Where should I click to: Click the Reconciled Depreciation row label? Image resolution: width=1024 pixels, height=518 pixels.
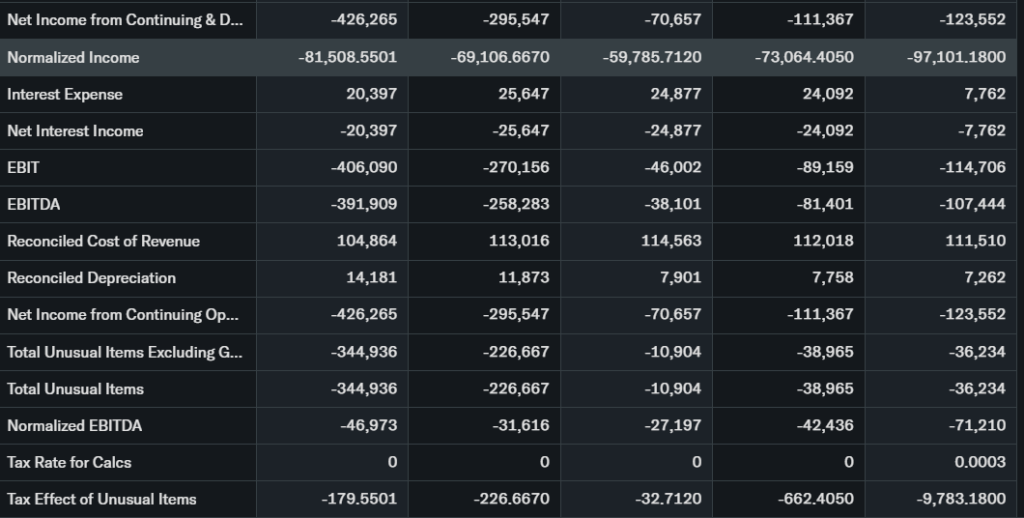pos(91,278)
